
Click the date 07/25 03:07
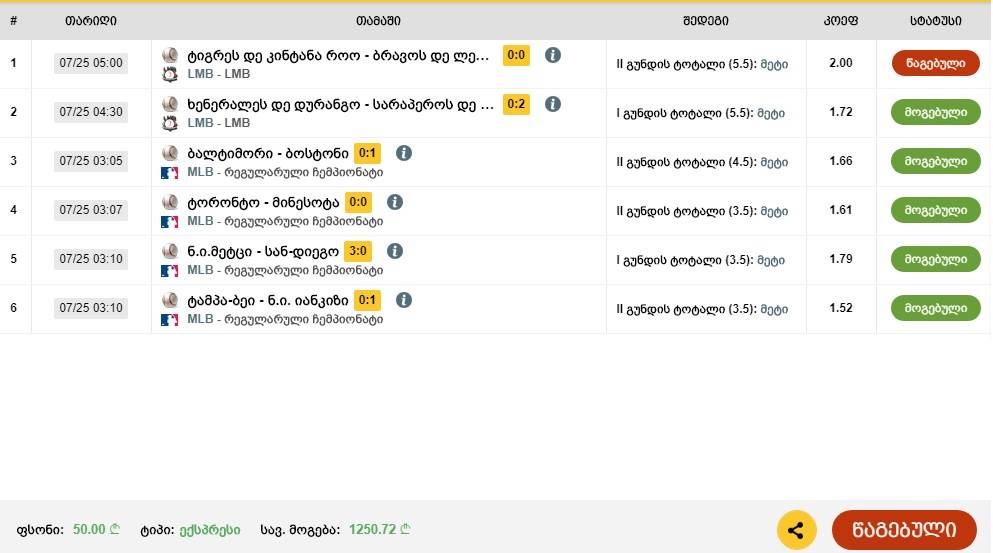(x=91, y=210)
